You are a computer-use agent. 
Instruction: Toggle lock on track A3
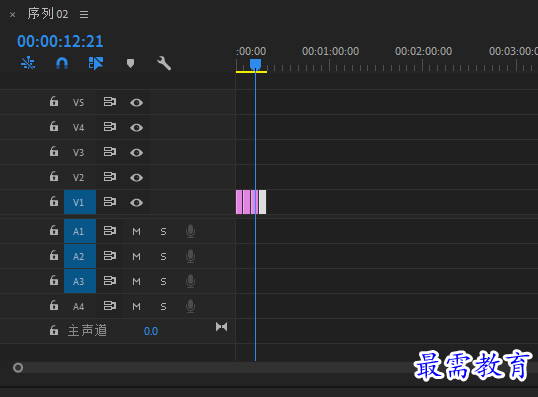pyautogui.click(x=54, y=280)
